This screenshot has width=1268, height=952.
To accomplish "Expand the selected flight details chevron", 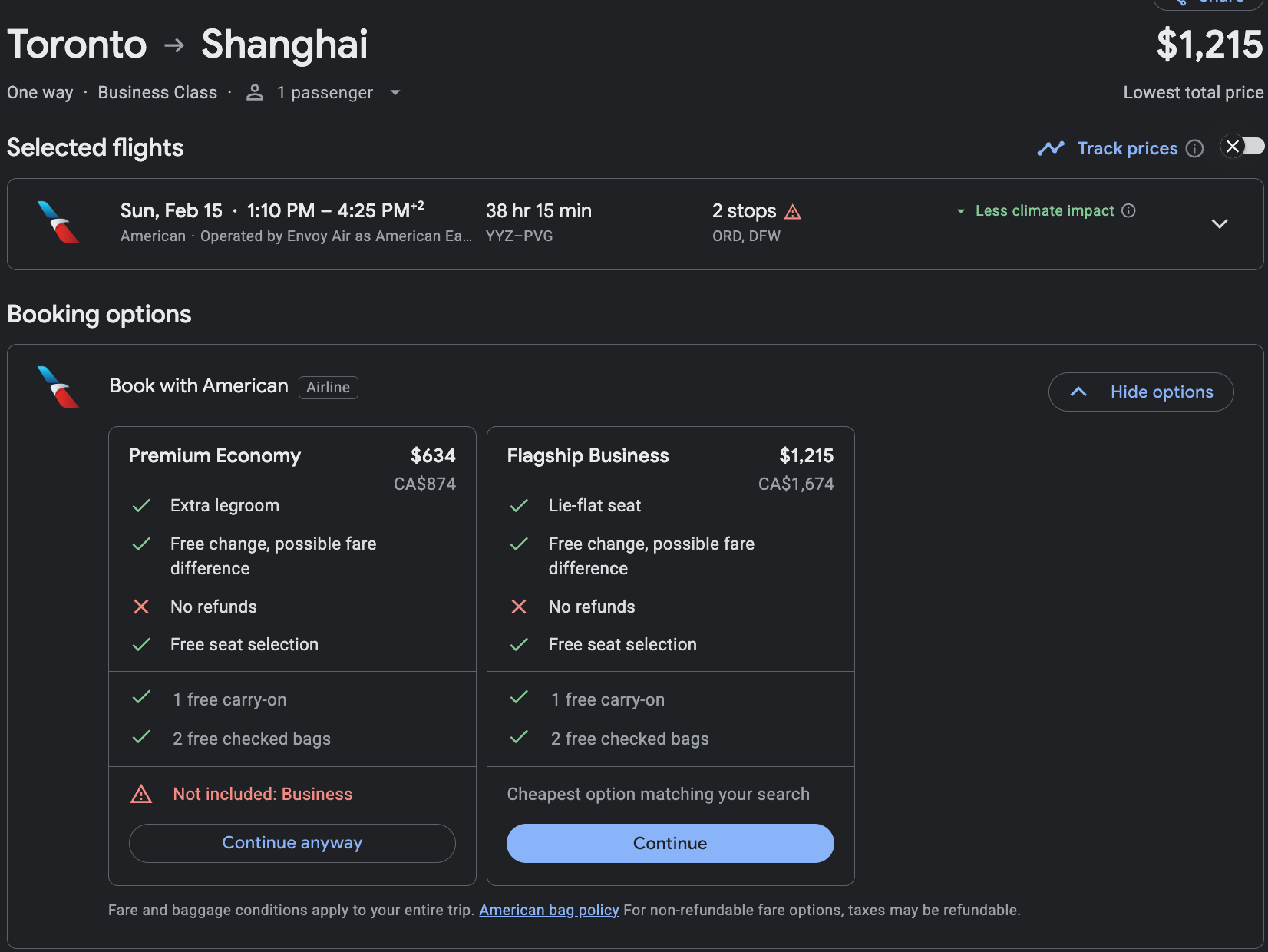I will point(1219,224).
